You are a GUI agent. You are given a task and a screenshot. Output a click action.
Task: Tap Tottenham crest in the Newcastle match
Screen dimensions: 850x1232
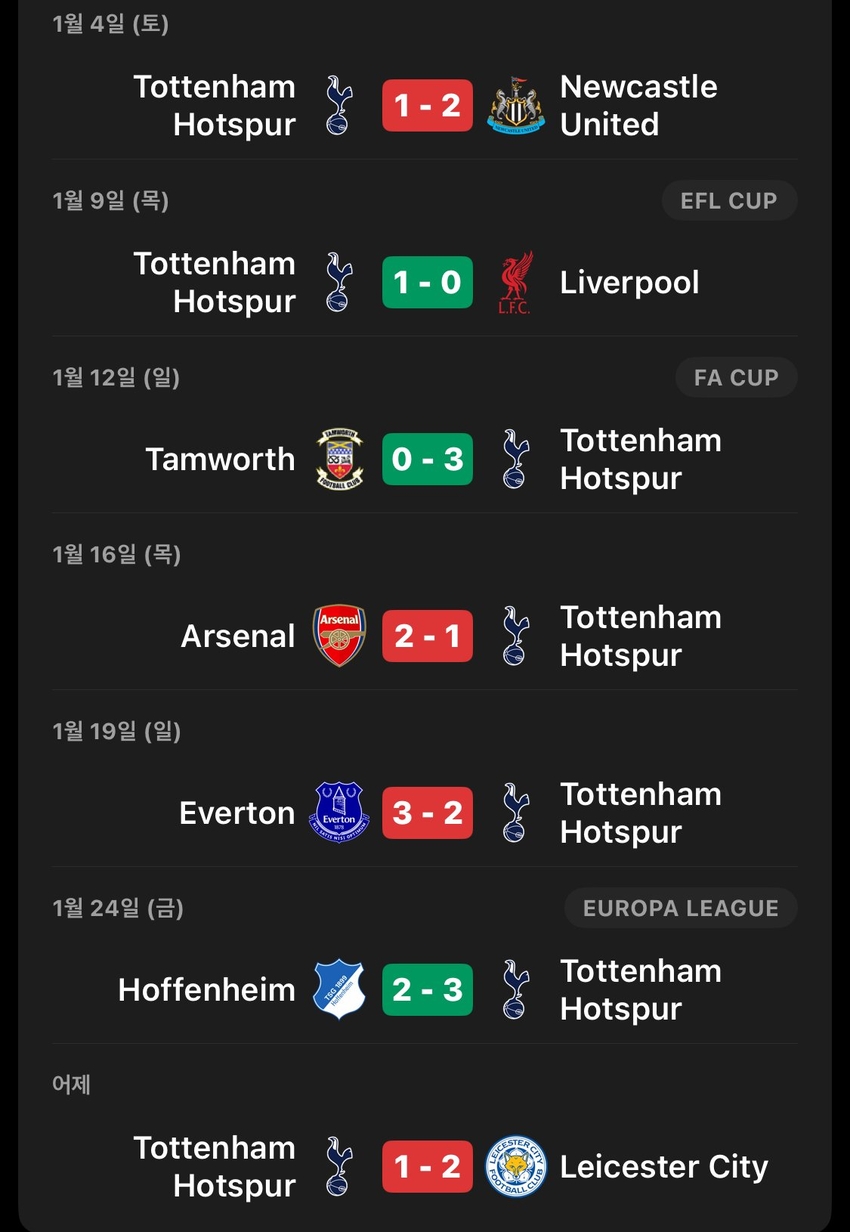tap(340, 105)
